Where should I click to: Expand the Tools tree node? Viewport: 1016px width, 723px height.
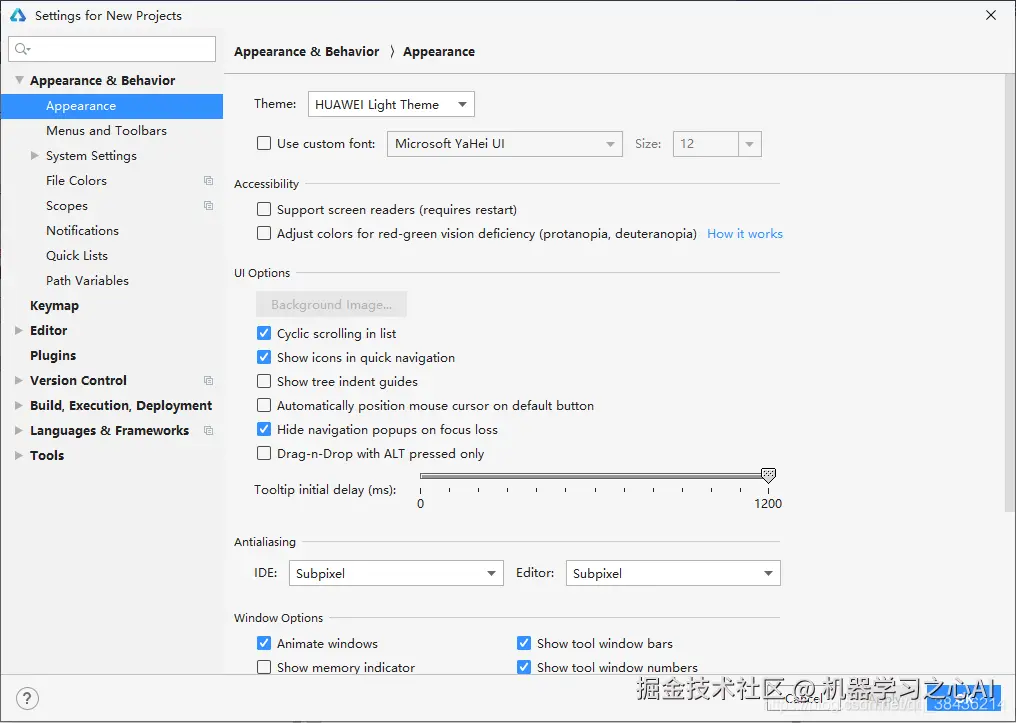click(19, 455)
